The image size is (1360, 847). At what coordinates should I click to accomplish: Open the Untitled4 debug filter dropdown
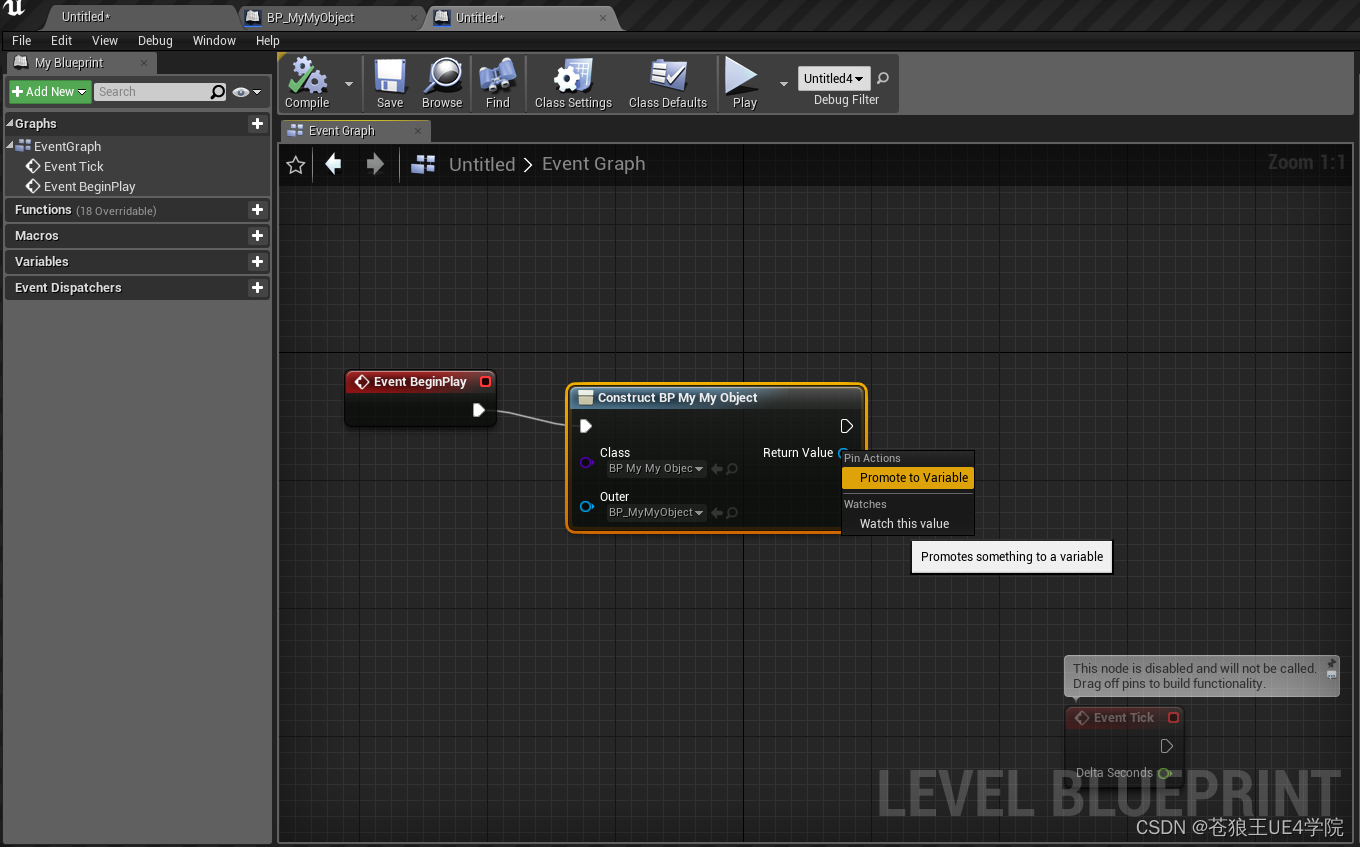click(834, 78)
